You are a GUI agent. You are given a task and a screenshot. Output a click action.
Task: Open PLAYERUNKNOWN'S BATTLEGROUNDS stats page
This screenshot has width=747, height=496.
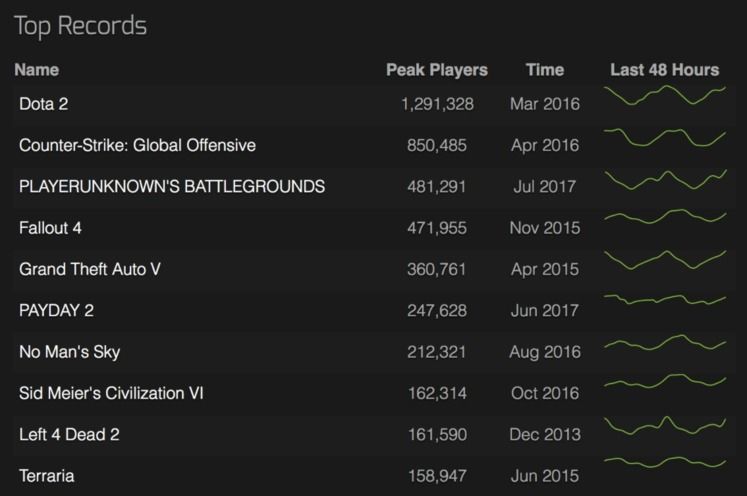coord(171,187)
